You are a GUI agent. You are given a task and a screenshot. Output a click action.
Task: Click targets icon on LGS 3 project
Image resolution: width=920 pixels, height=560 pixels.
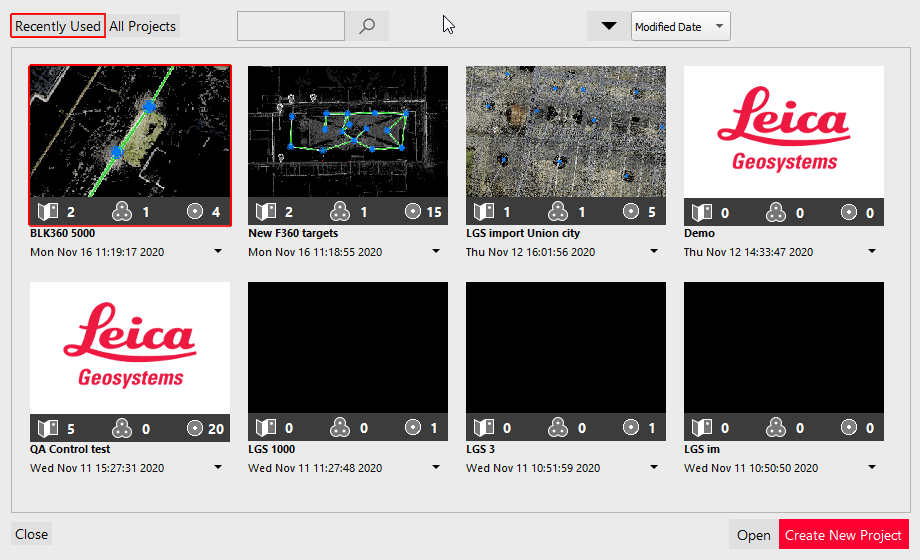click(631, 428)
